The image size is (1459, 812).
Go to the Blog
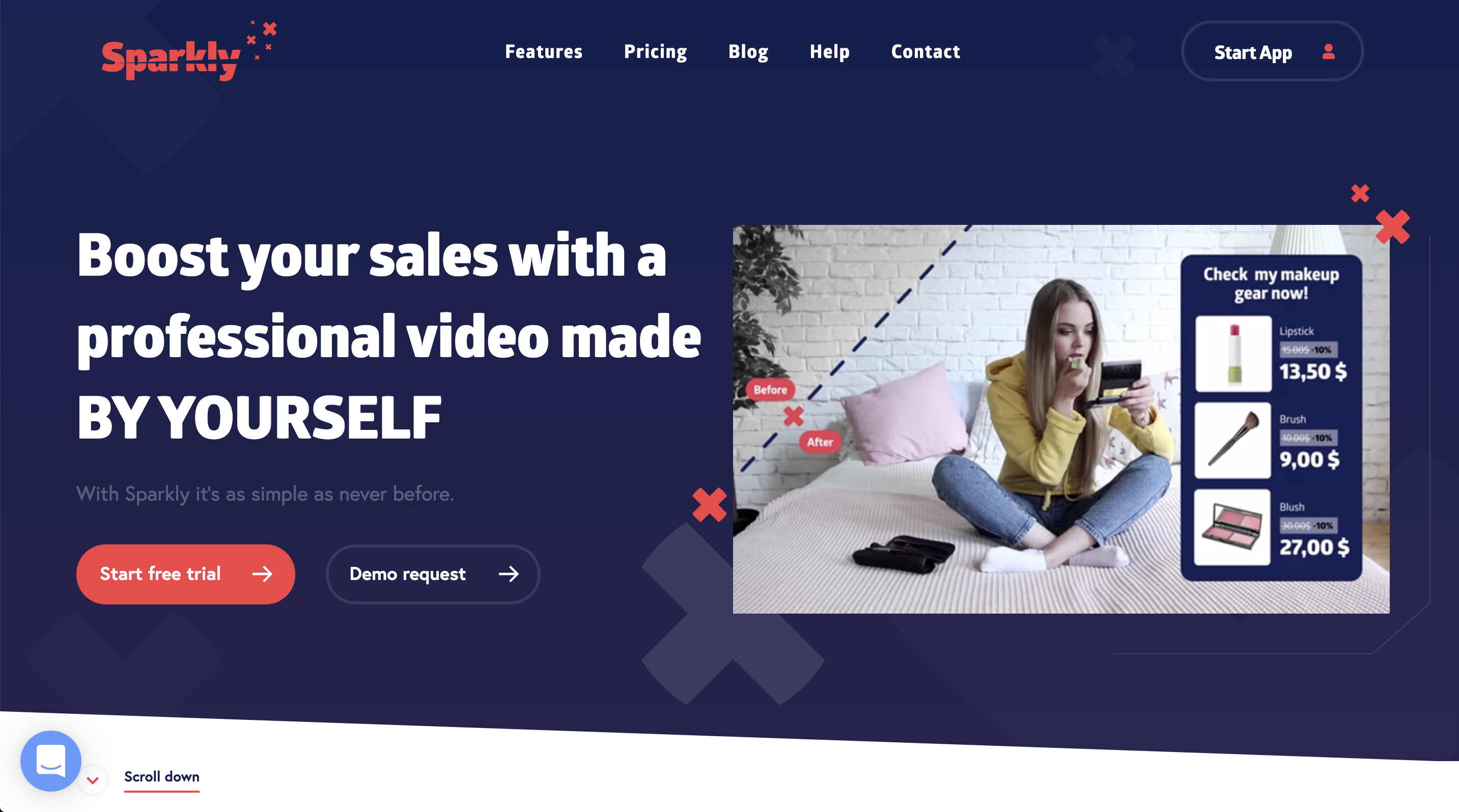pyautogui.click(x=748, y=51)
